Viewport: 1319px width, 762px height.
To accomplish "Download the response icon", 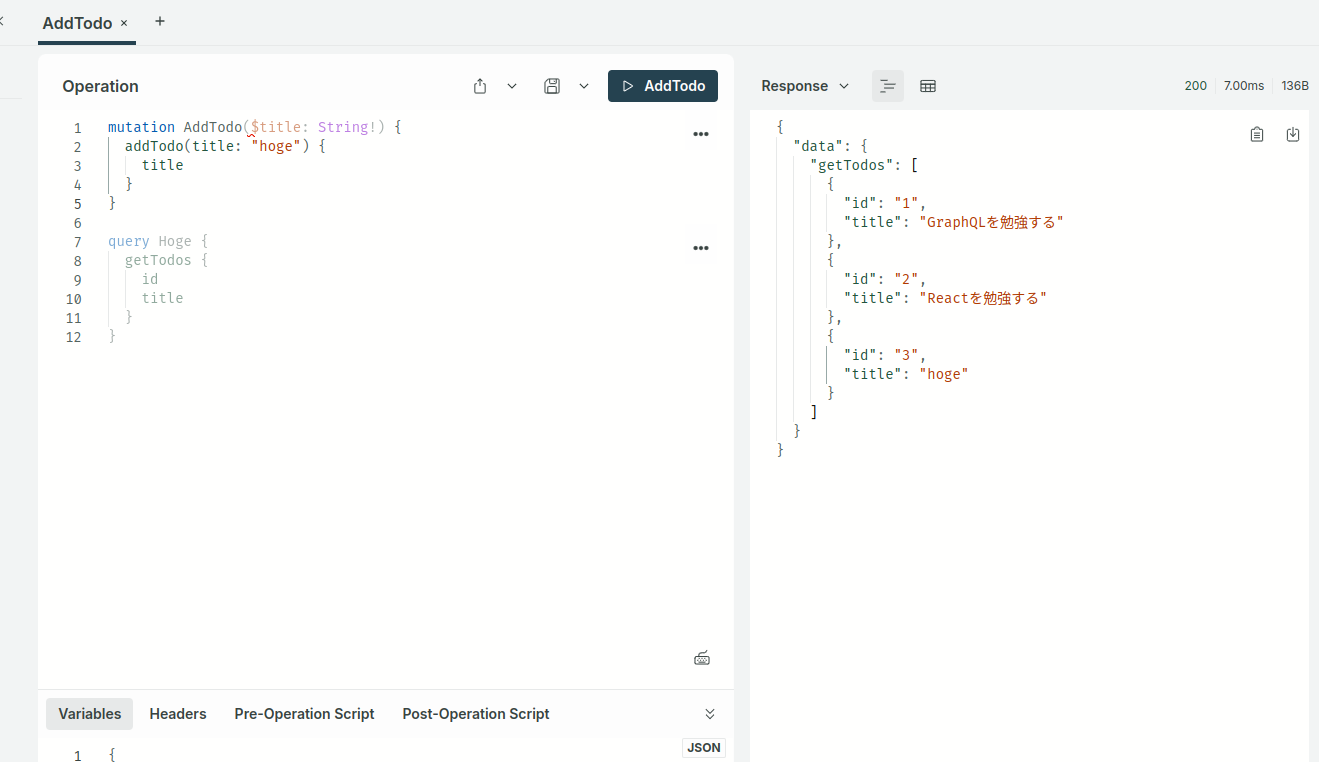I will tap(1293, 134).
